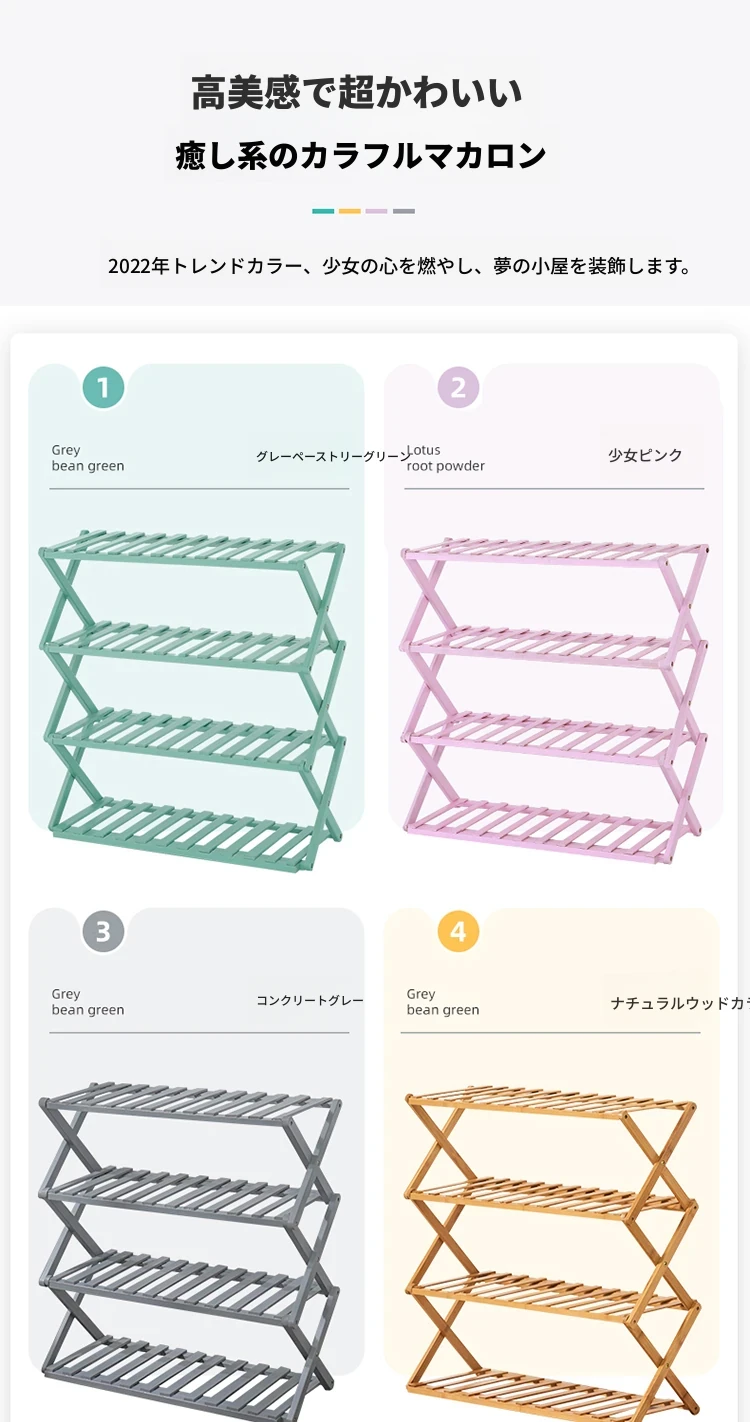
Task: Click the 癒し系のカラフルマカロン subtitle
Action: coord(361,156)
